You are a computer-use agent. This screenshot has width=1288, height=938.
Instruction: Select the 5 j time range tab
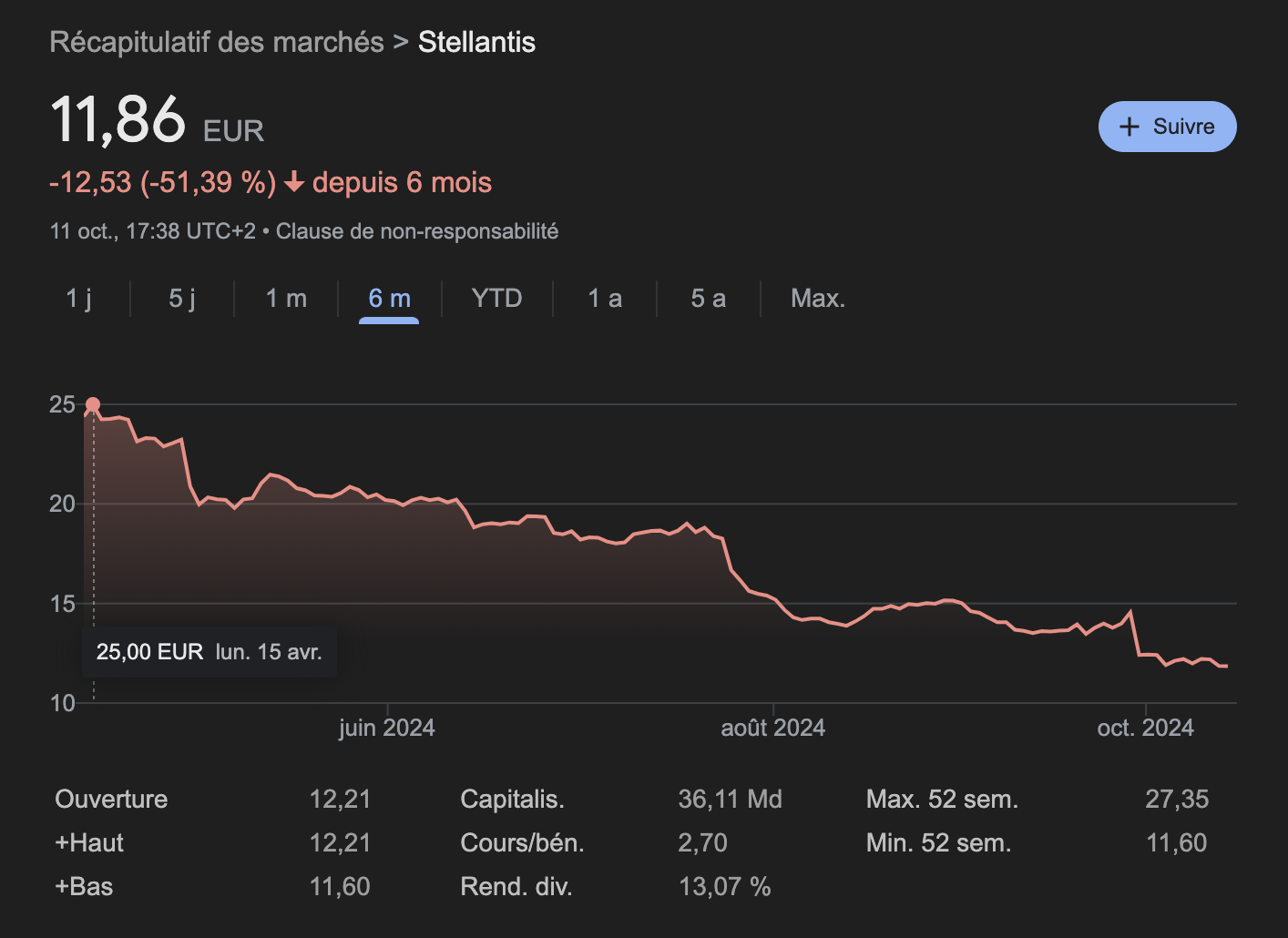tap(182, 299)
